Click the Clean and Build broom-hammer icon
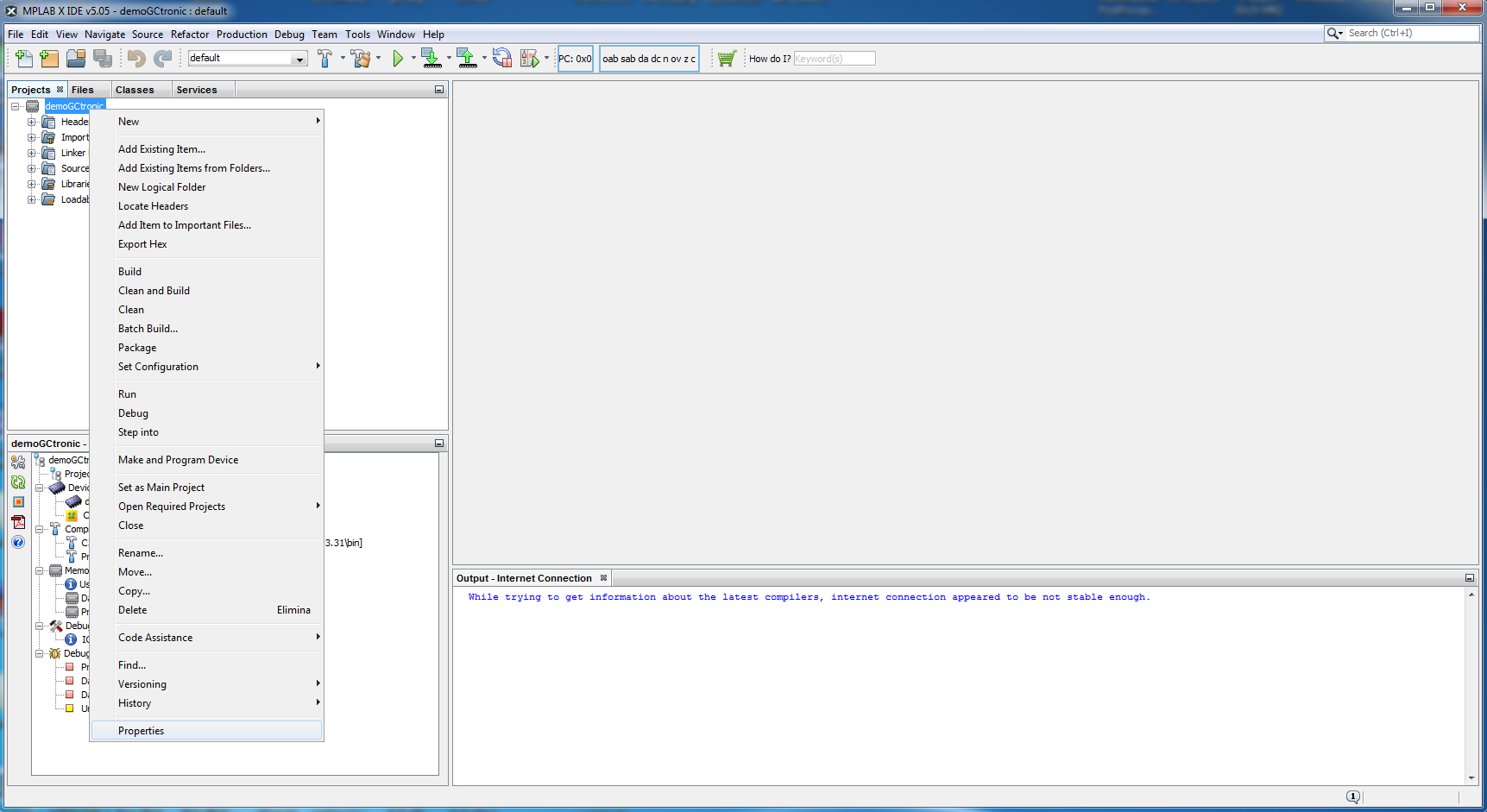Screen dimensions: 1487x812 361,59
